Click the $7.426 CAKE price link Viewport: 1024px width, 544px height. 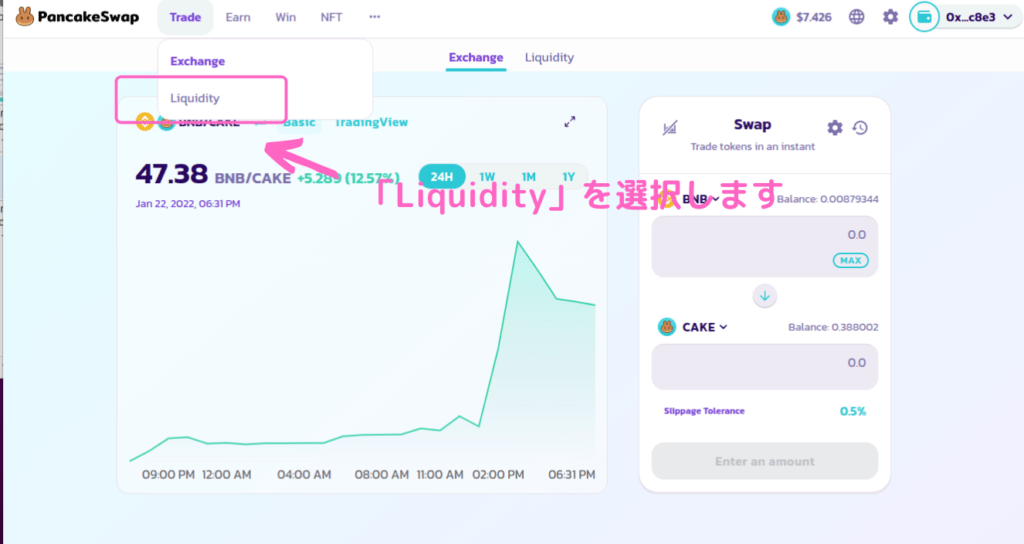814,17
